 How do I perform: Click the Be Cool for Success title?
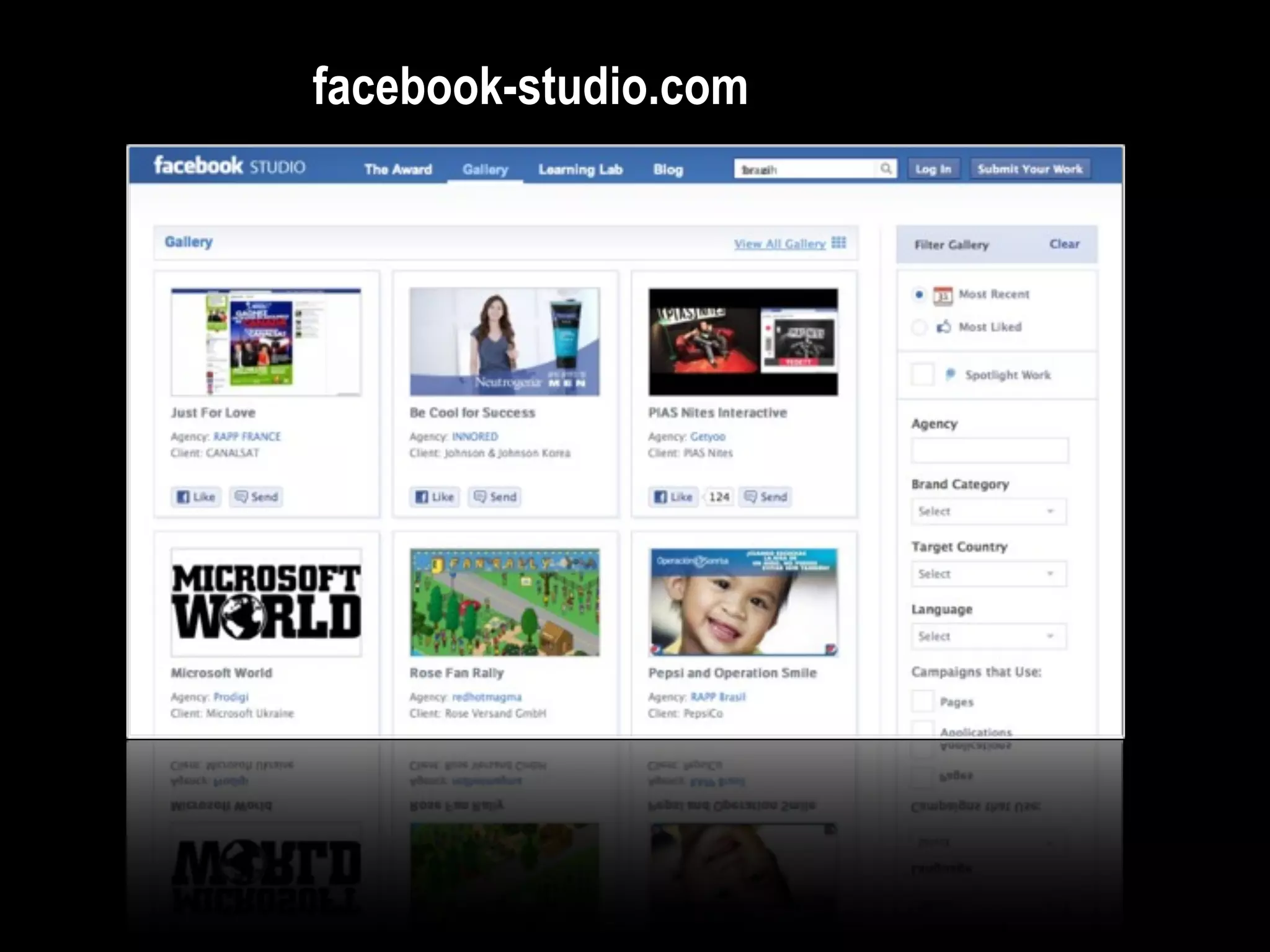tap(473, 413)
